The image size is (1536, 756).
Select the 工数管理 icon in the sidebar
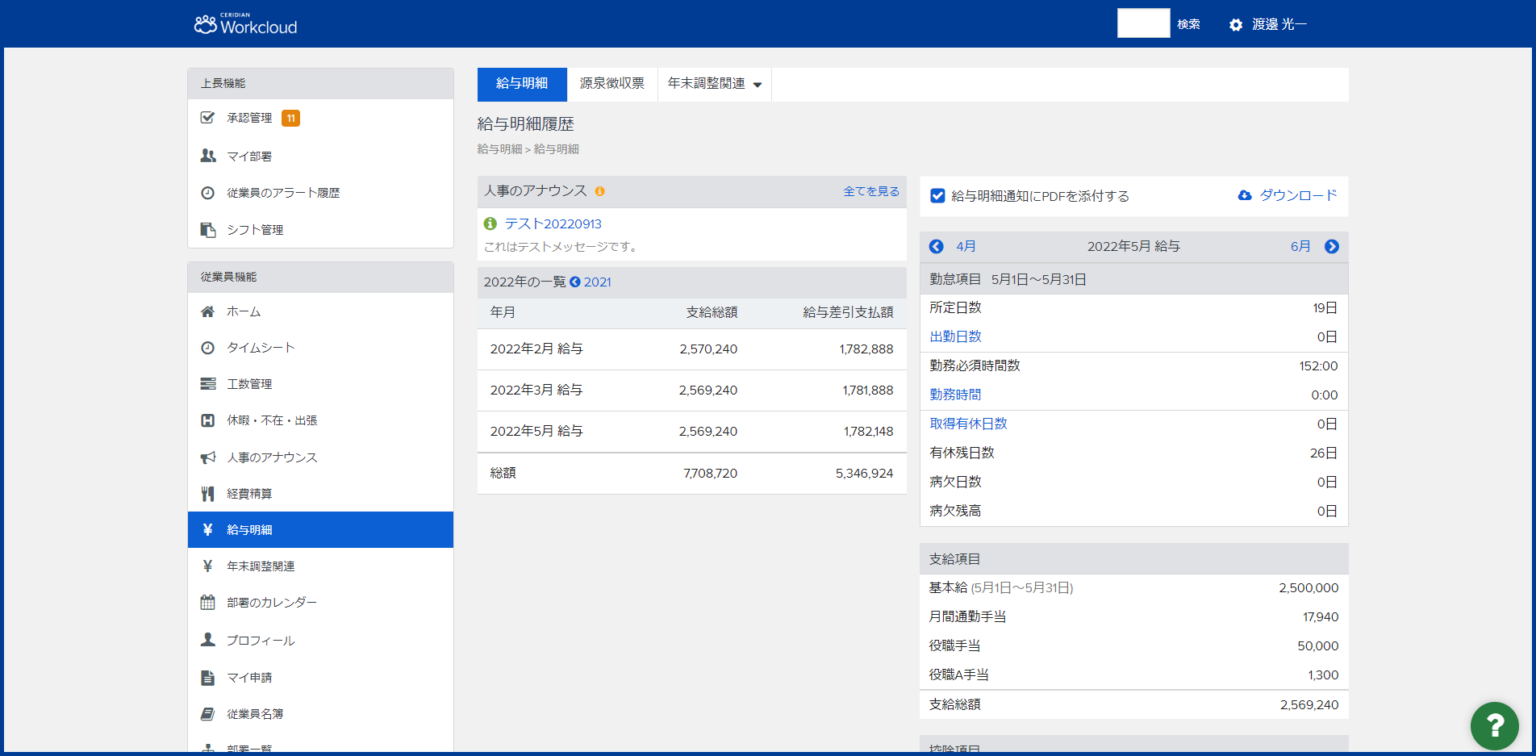[x=206, y=383]
